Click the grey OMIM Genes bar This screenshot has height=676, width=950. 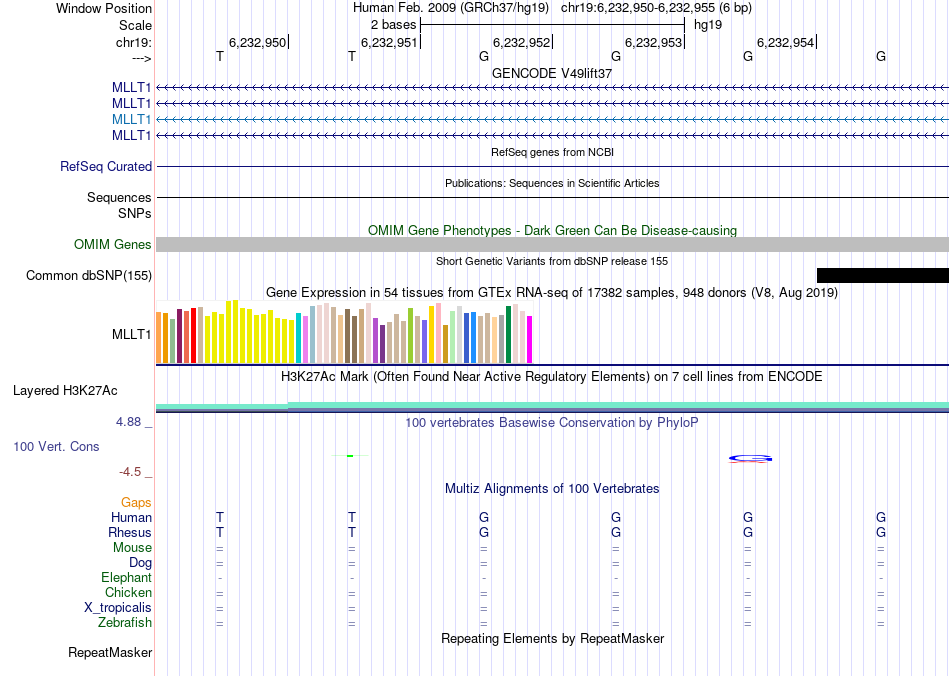[x=552, y=244]
